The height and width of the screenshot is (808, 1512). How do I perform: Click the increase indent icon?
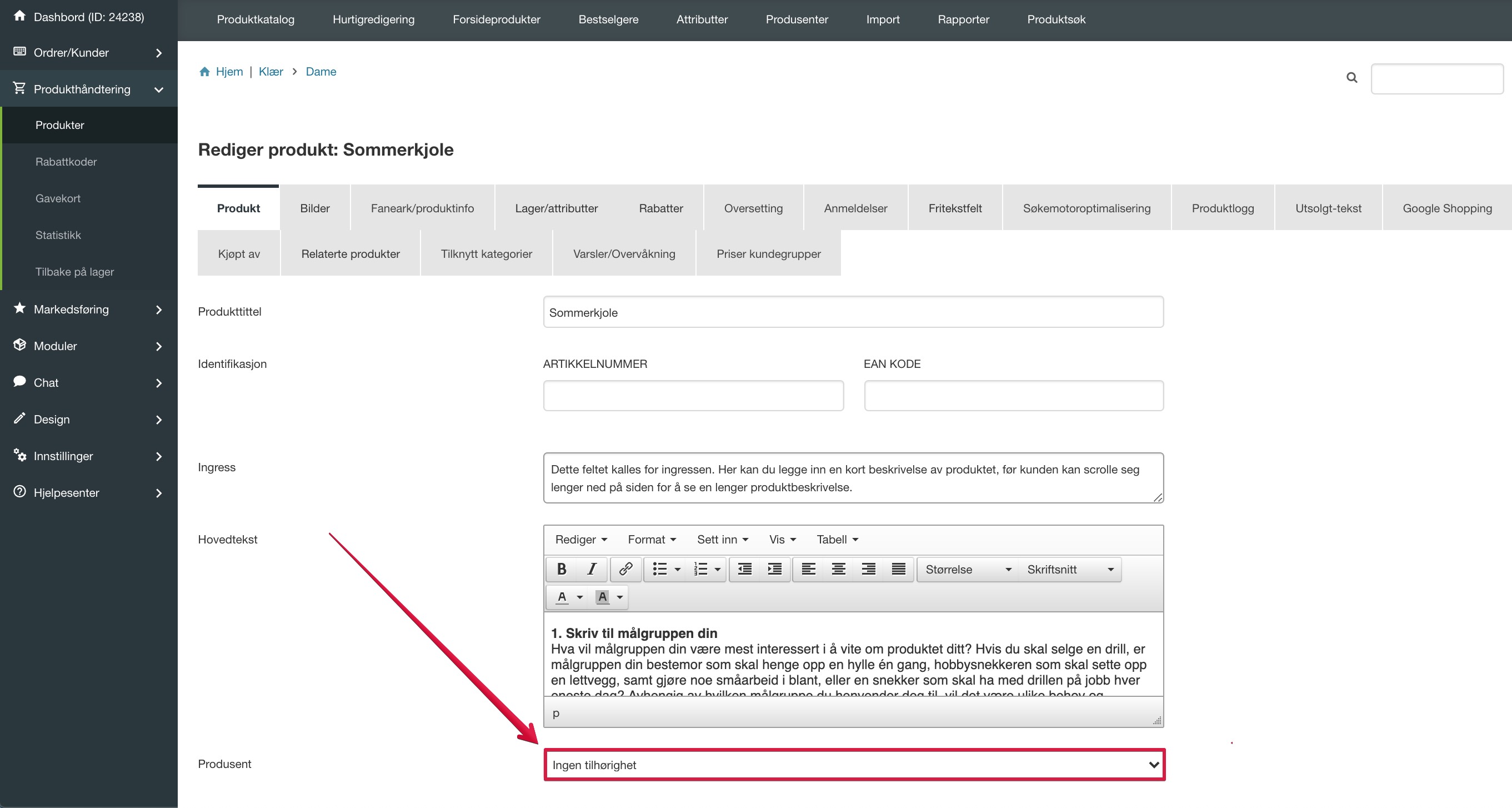pos(774,569)
